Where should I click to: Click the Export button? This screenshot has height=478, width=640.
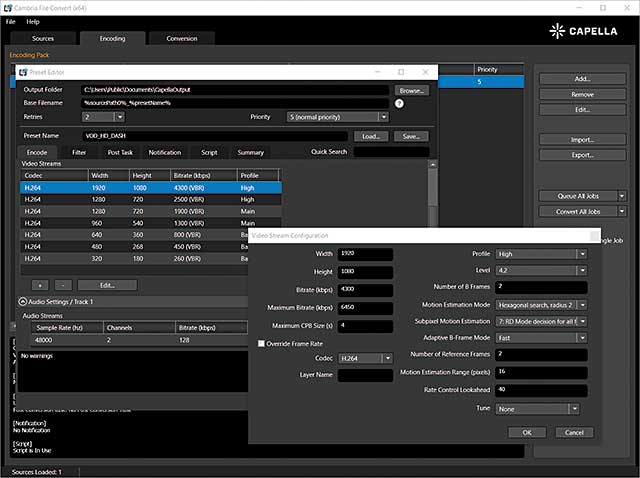tap(582, 155)
